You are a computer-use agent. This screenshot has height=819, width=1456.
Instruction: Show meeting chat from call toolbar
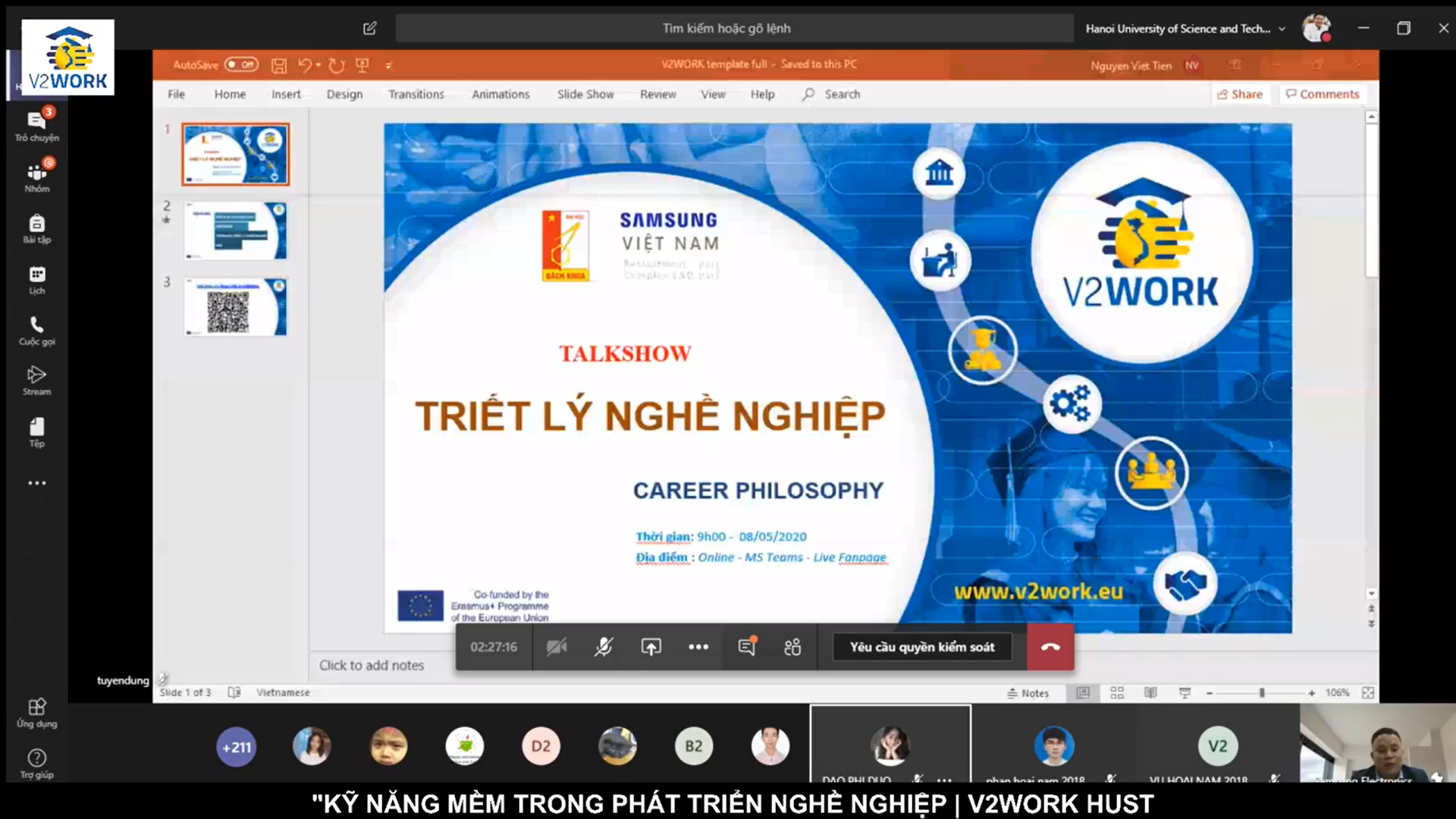[747, 647]
